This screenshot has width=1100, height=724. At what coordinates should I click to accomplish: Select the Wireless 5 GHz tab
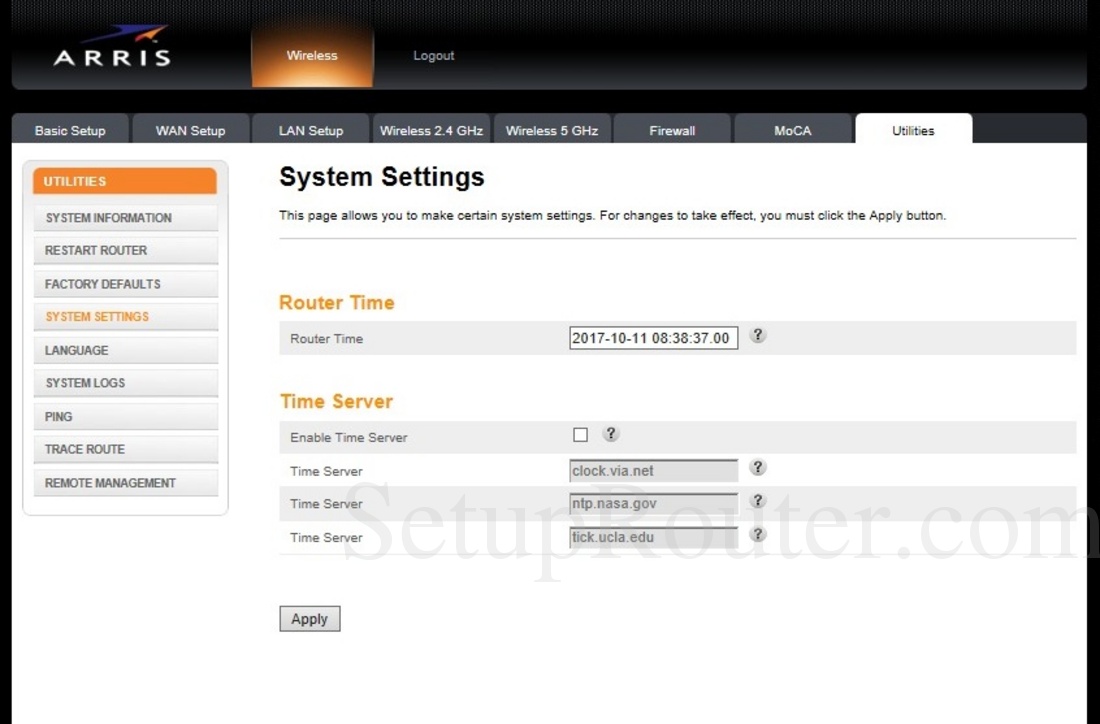coord(552,130)
